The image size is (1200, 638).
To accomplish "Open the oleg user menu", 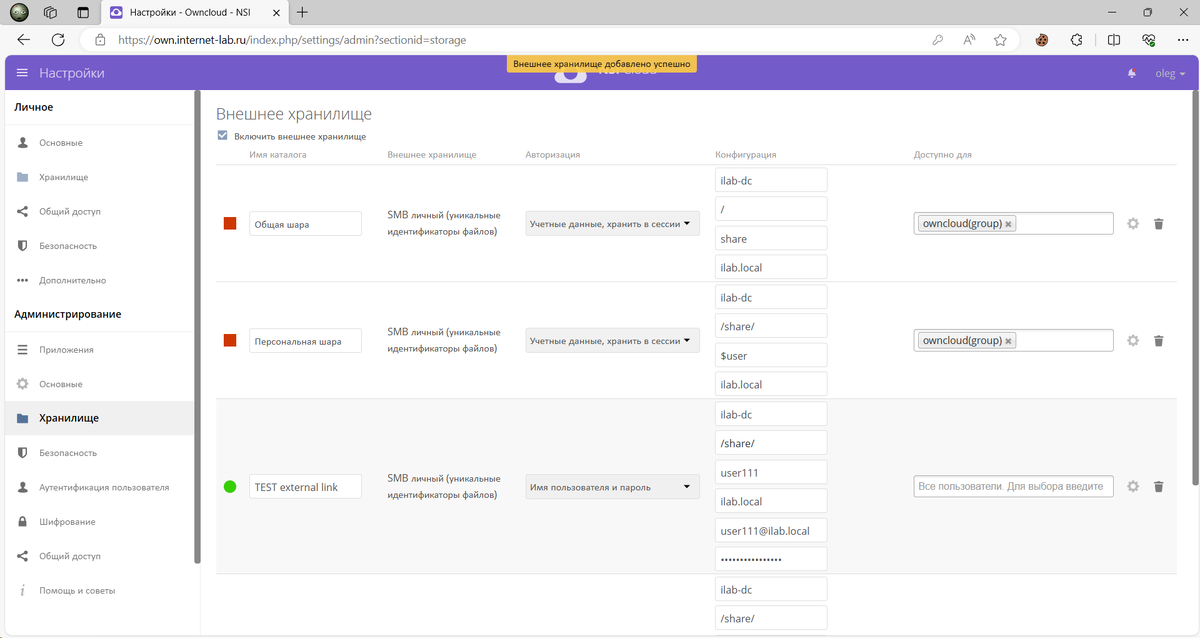I will [1170, 74].
